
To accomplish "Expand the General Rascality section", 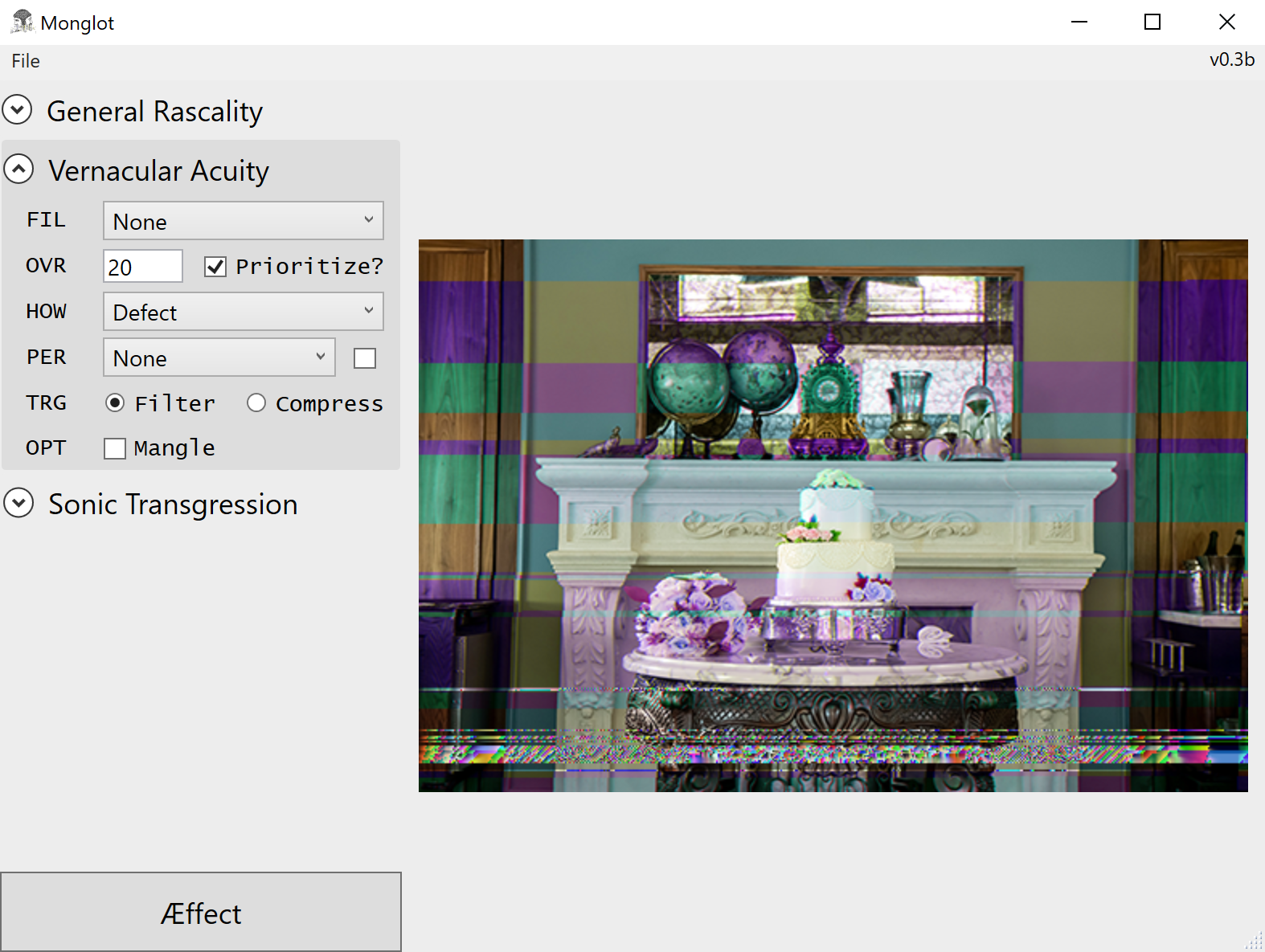I will (x=17, y=110).
